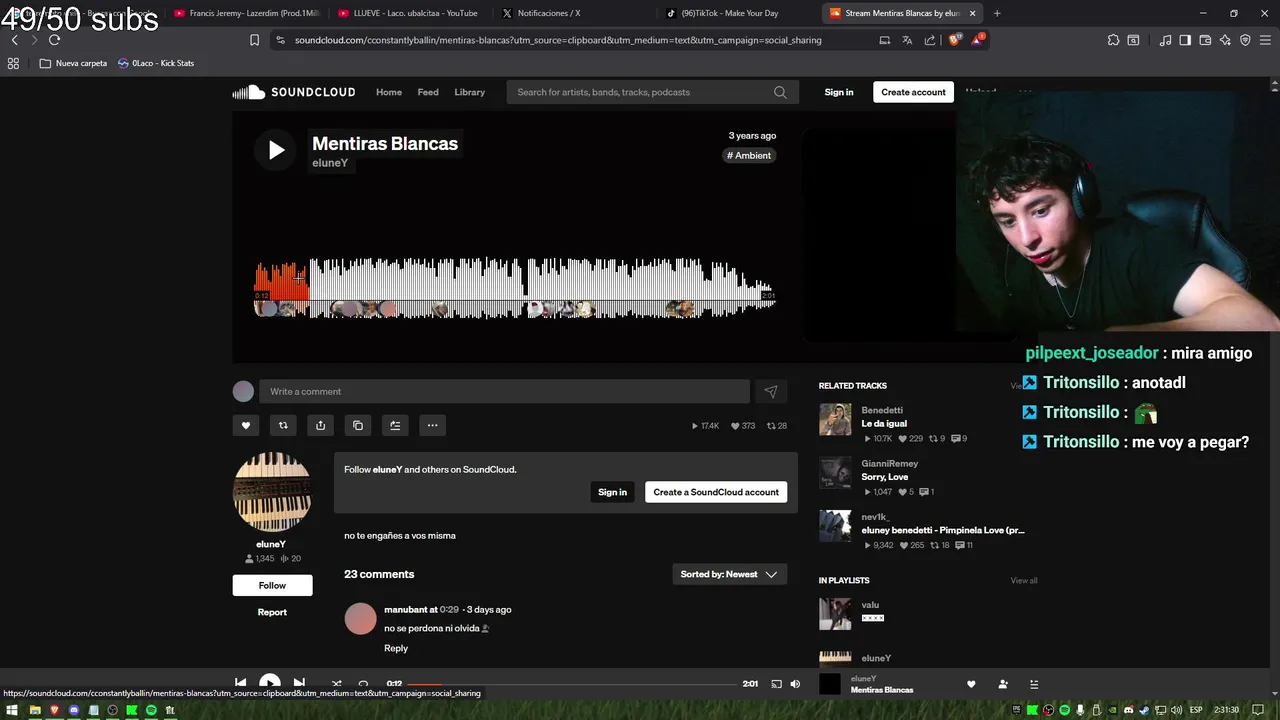Image resolution: width=1280 pixels, height=720 pixels.
Task: Go back in browser history
Action: pos(14,40)
